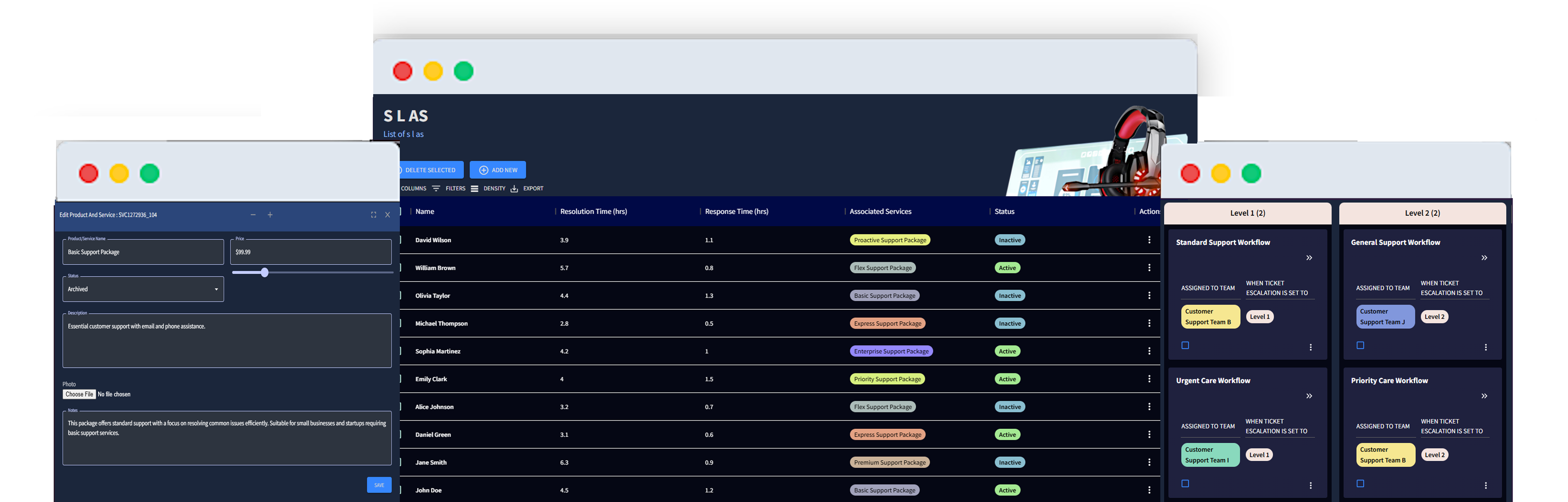Open the kebab menu on Priority Care Workflow card
Image resolution: width=1568 pixels, height=502 pixels.
pyautogui.click(x=1485, y=486)
